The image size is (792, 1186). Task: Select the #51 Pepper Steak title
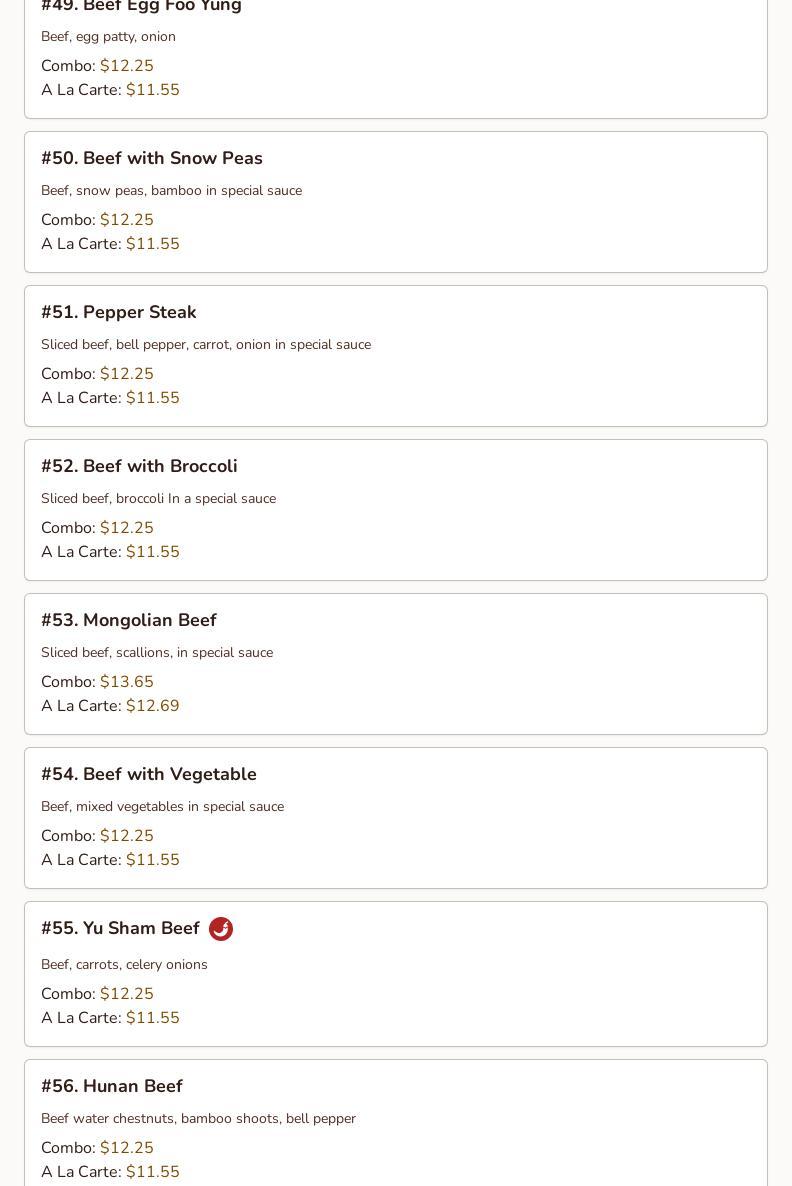(119, 312)
